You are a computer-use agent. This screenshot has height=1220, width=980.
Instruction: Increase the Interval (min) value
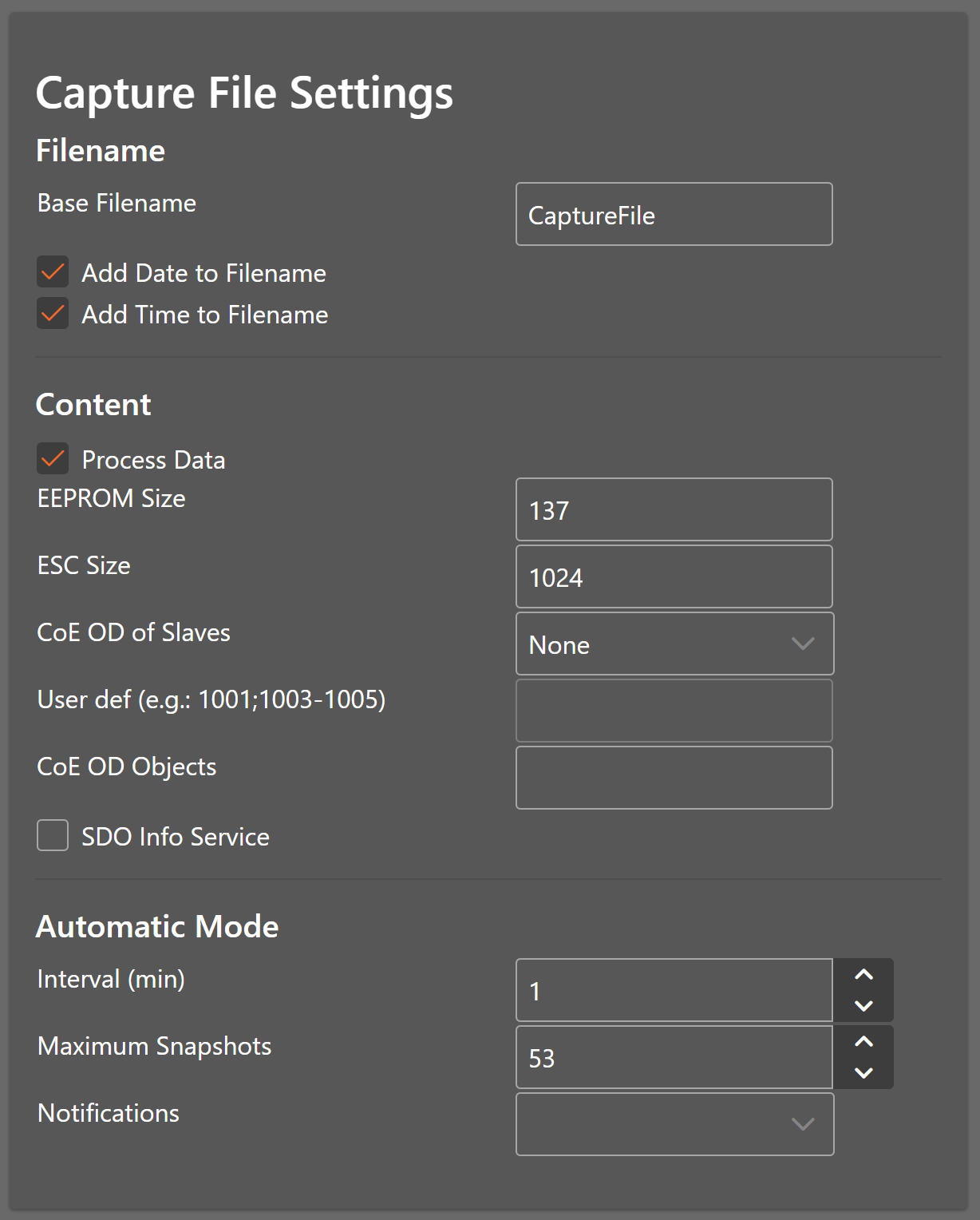(x=863, y=975)
